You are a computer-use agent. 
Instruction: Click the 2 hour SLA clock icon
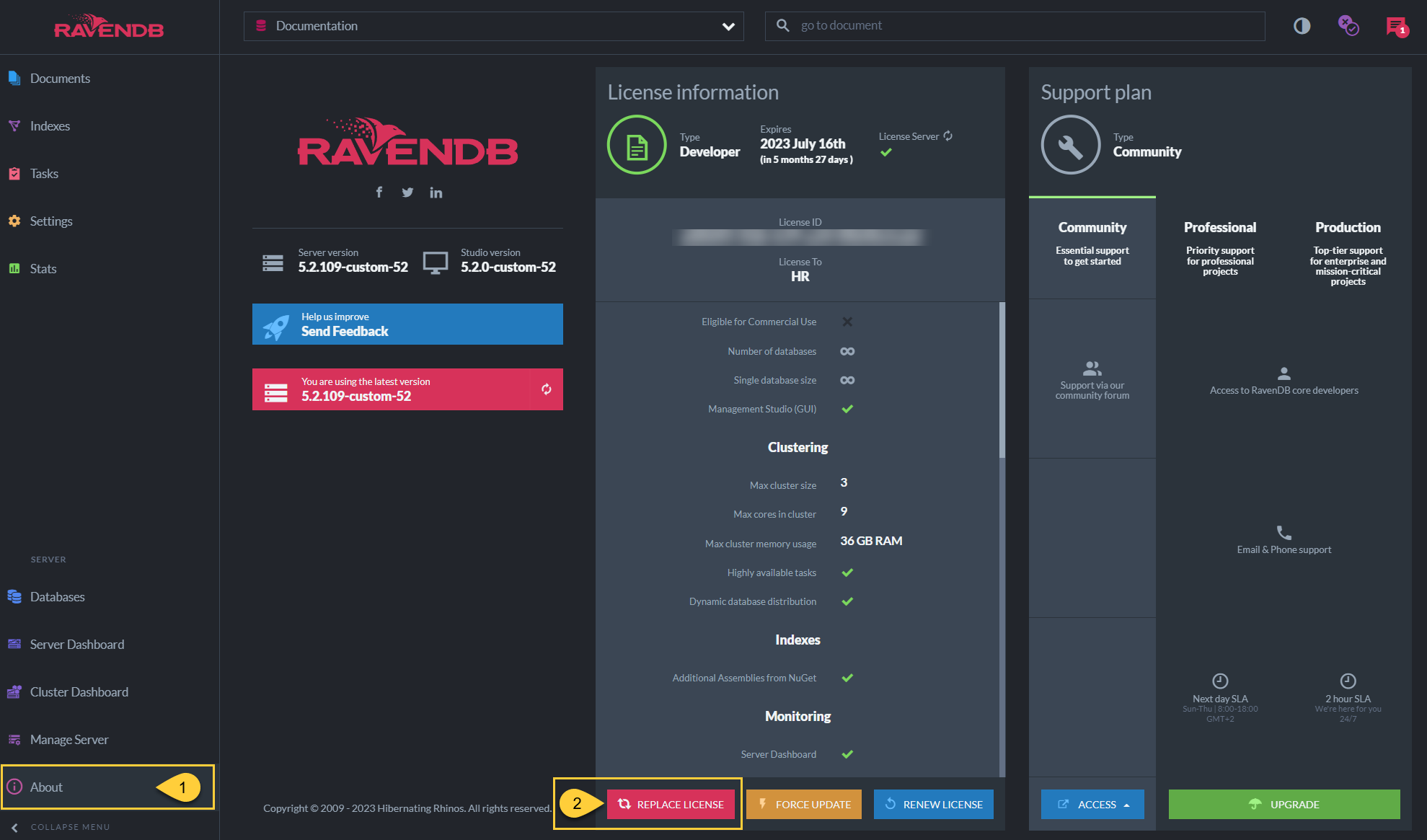(1348, 681)
